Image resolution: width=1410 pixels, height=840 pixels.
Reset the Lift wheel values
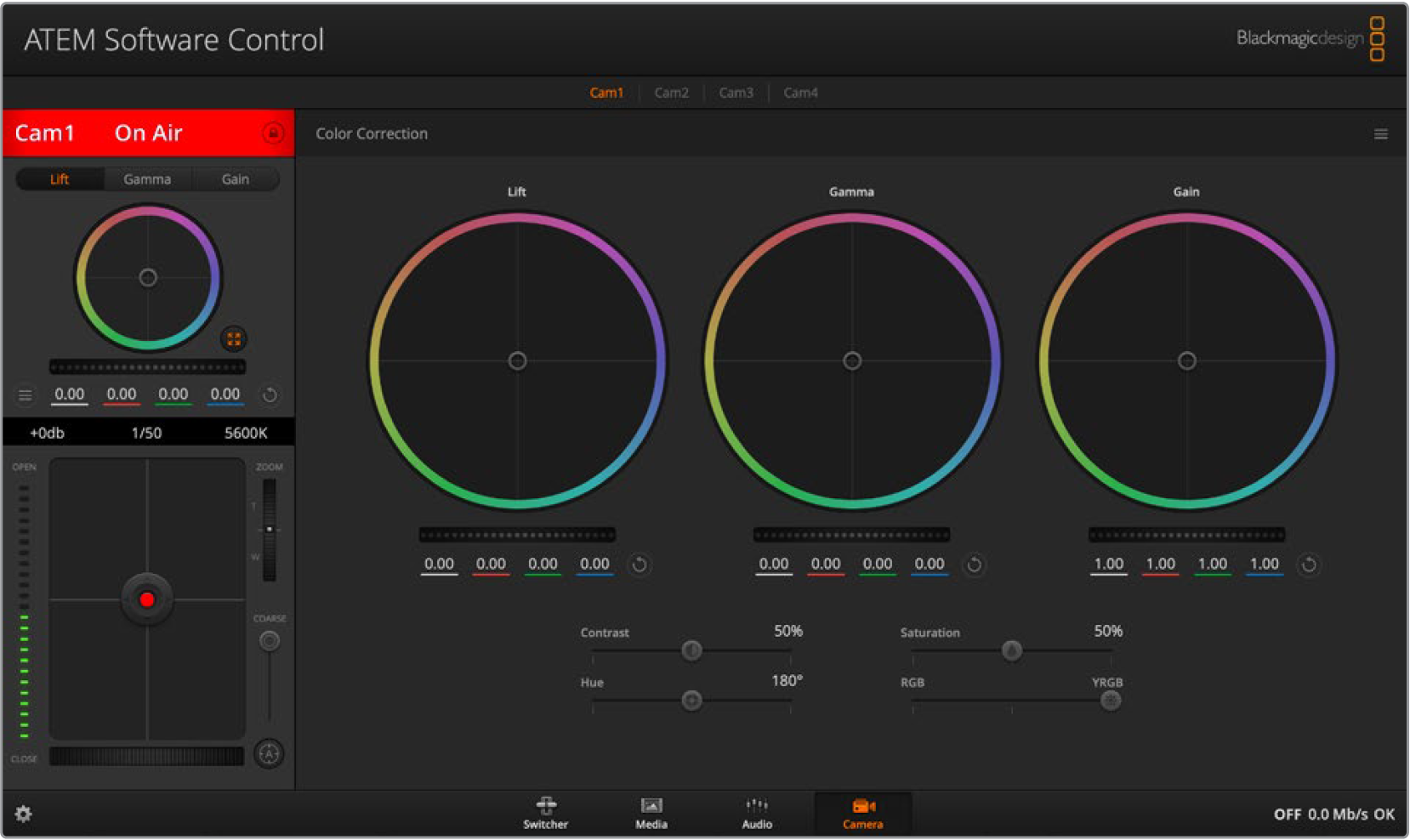coord(640,565)
